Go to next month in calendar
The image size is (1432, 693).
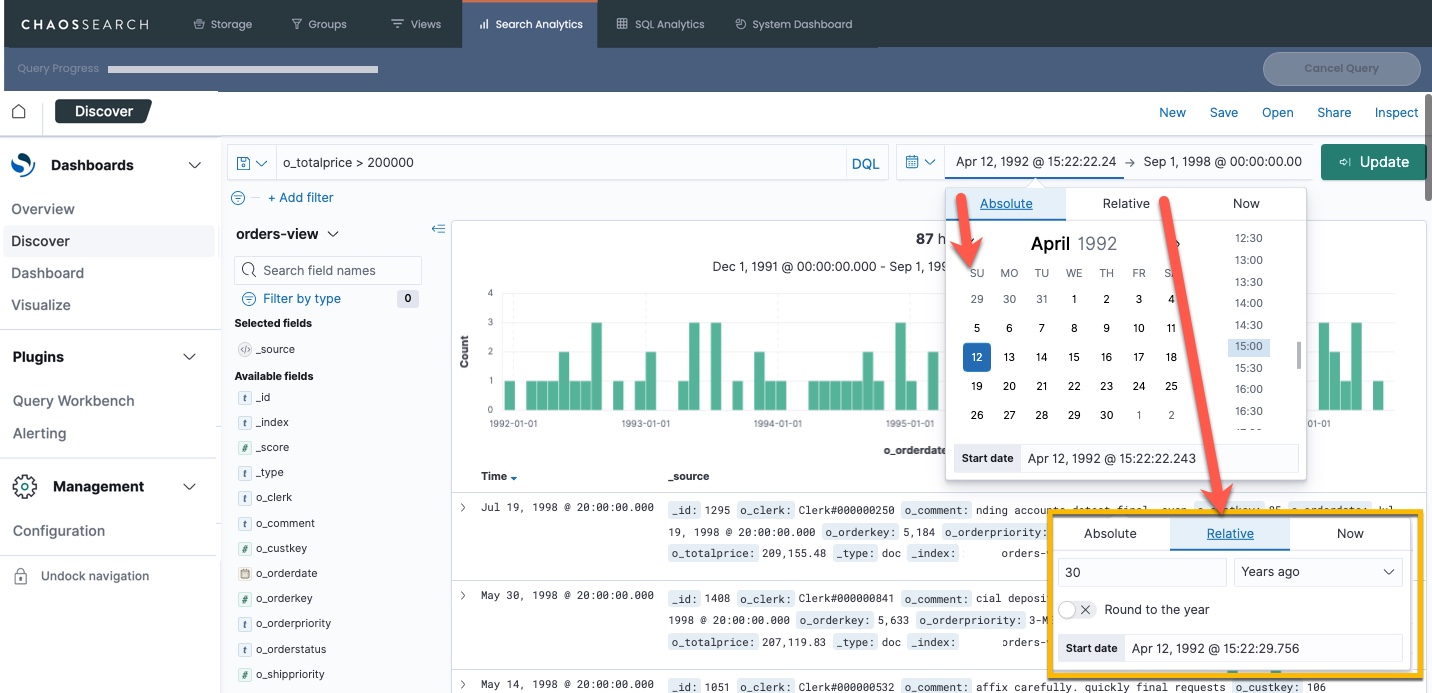click(1178, 243)
